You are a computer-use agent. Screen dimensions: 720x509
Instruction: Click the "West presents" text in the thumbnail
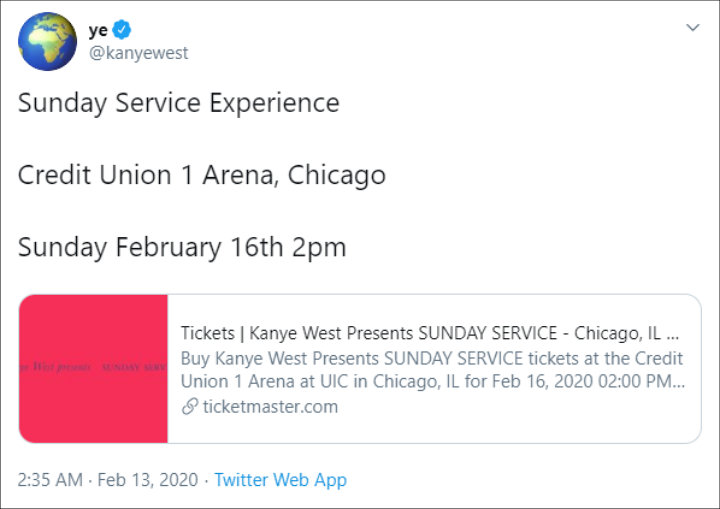pos(60,368)
